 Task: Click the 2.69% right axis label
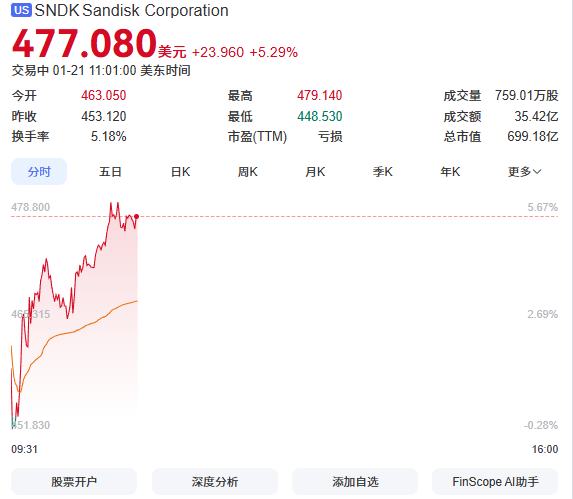[x=542, y=314]
